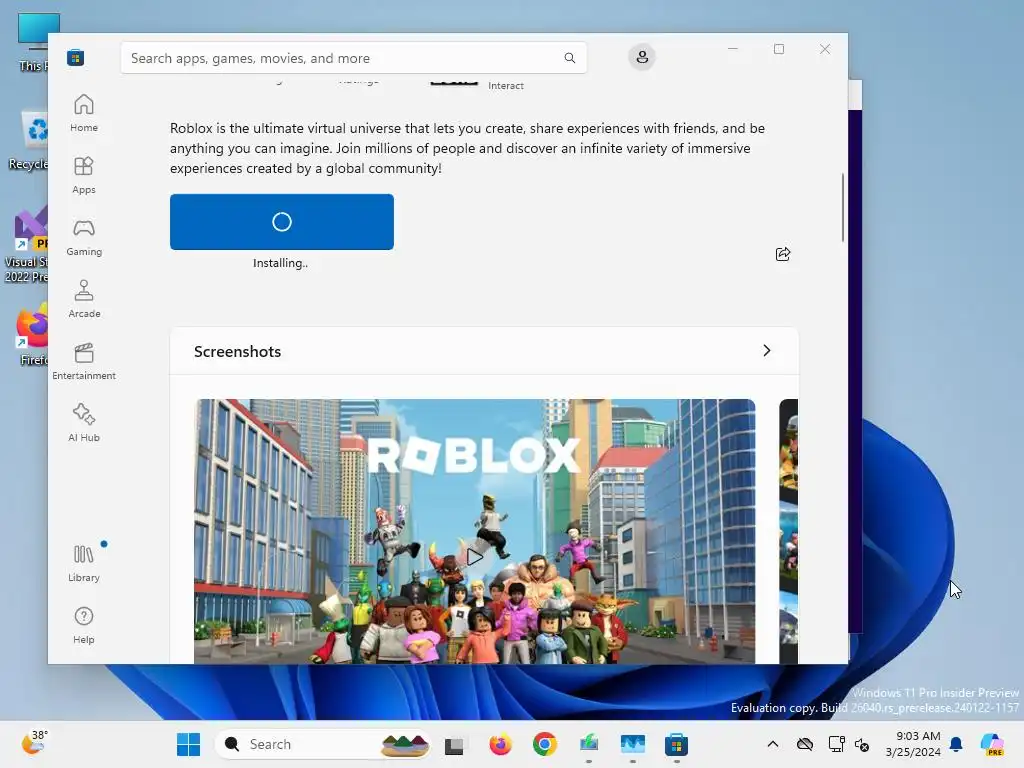The width and height of the screenshot is (1024, 768).
Task: Open the Home section in Store sidebar
Action: point(84,113)
